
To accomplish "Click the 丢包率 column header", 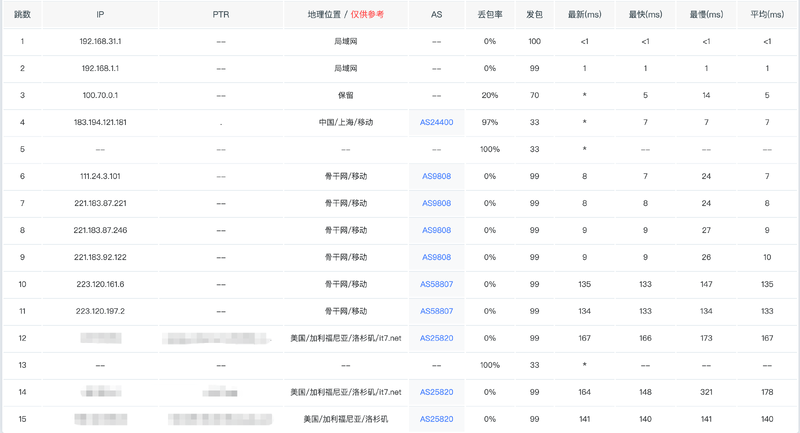I will (490, 15).
